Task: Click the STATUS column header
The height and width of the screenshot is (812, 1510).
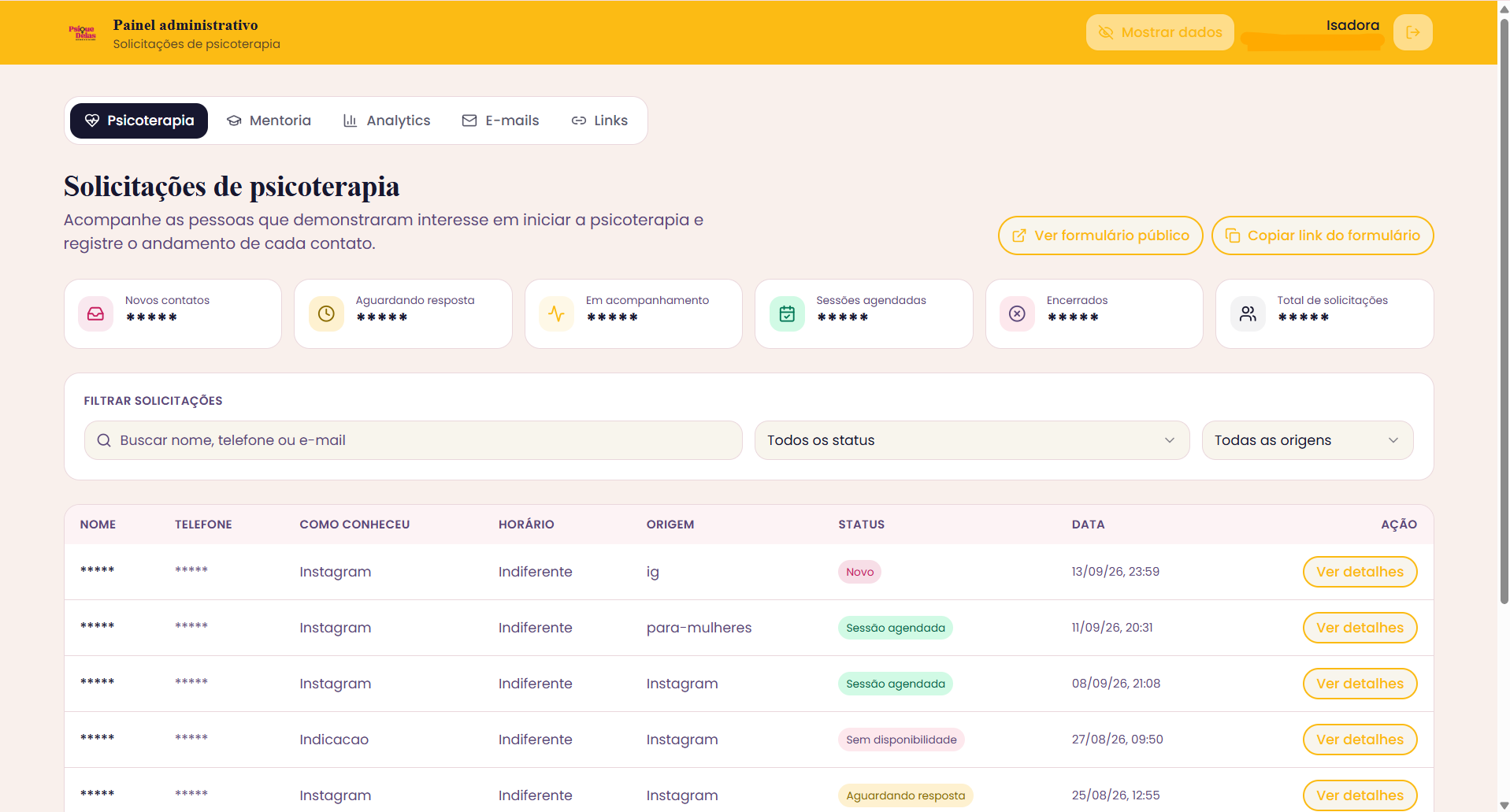Action: tap(861, 525)
